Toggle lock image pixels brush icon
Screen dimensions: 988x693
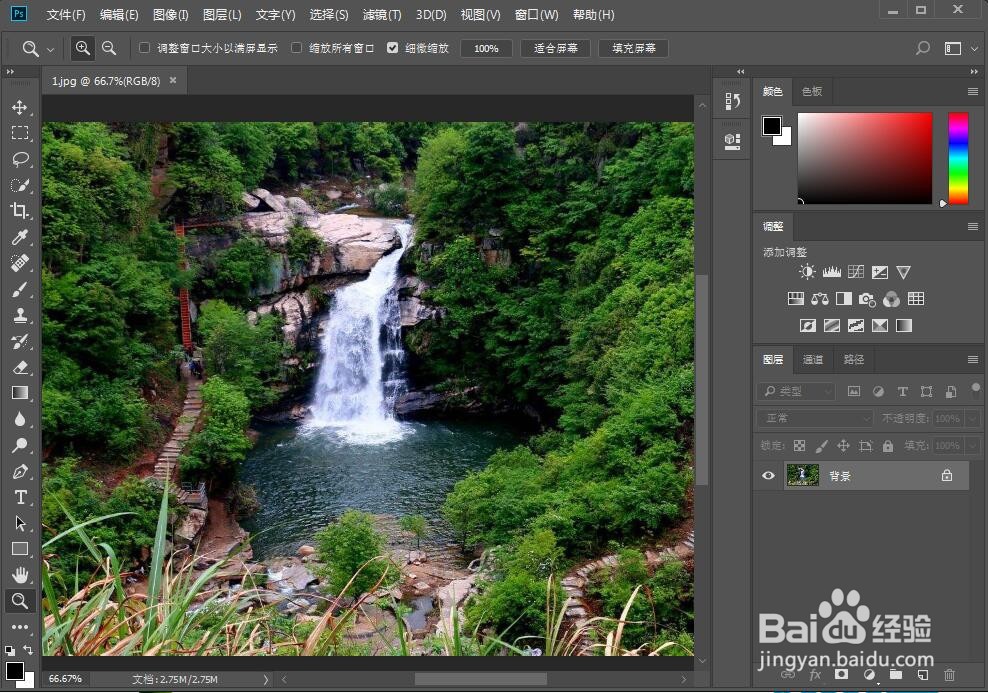click(821, 446)
